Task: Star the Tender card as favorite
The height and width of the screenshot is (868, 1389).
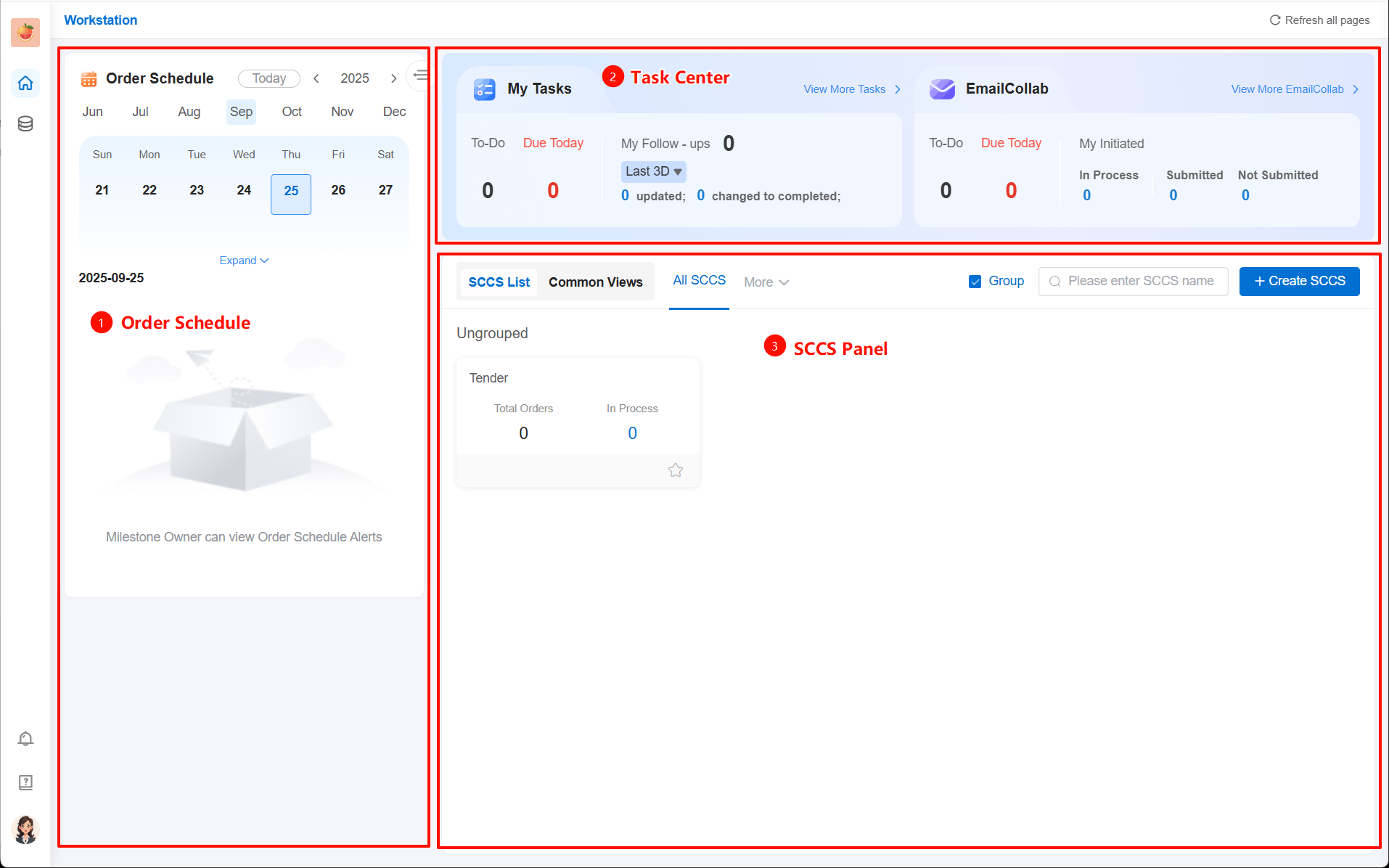Action: click(x=676, y=470)
